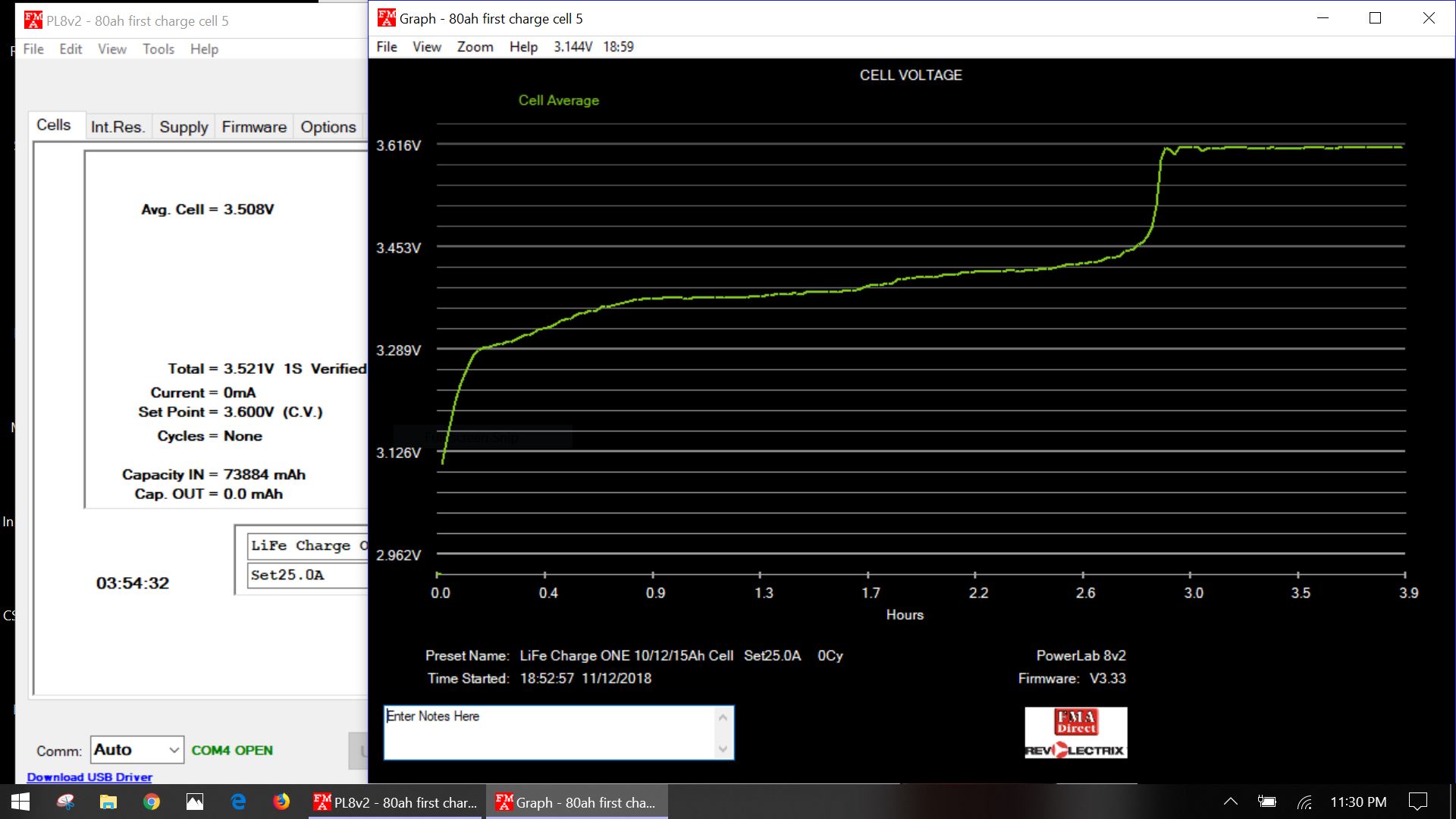Switch to PL8v2 window in taskbar

point(396,802)
